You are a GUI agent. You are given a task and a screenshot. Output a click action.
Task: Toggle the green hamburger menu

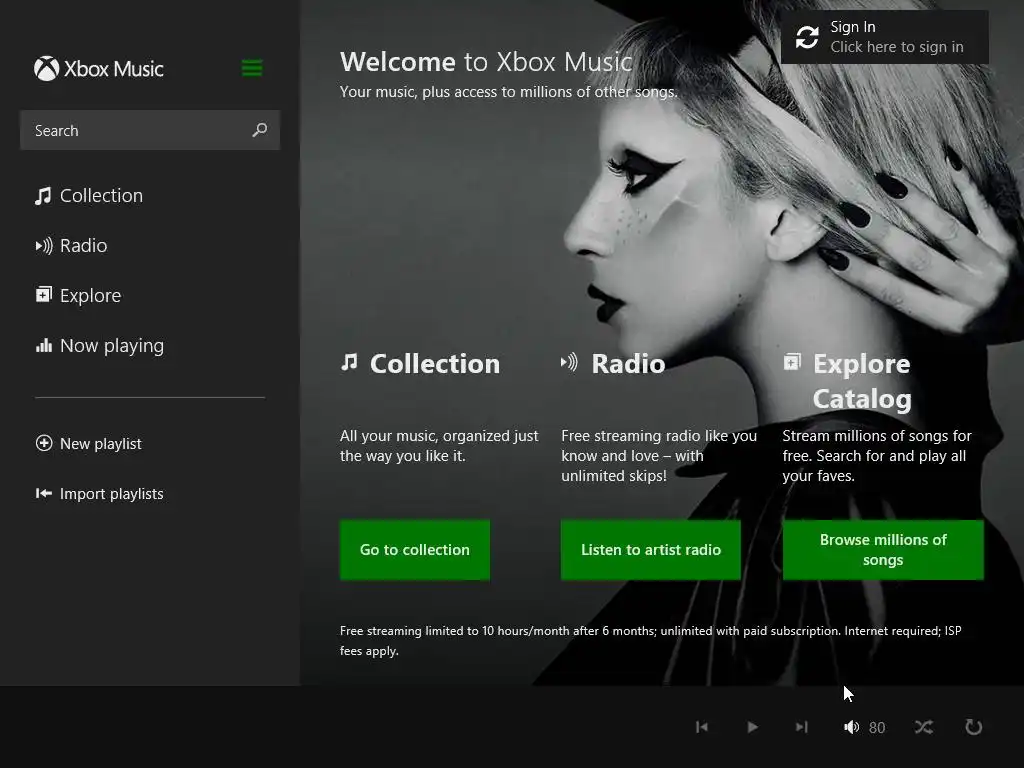click(x=252, y=68)
